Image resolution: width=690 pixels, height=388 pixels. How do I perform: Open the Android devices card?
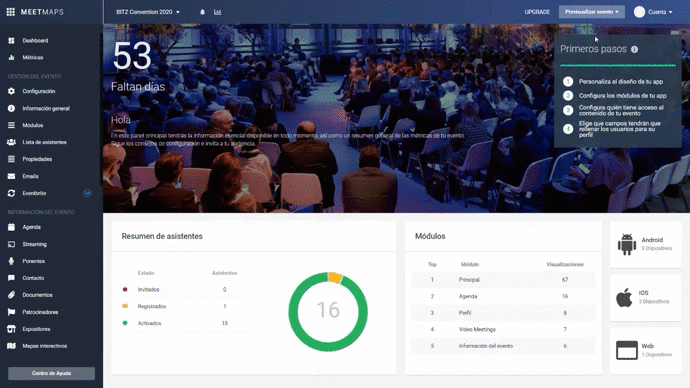point(646,245)
